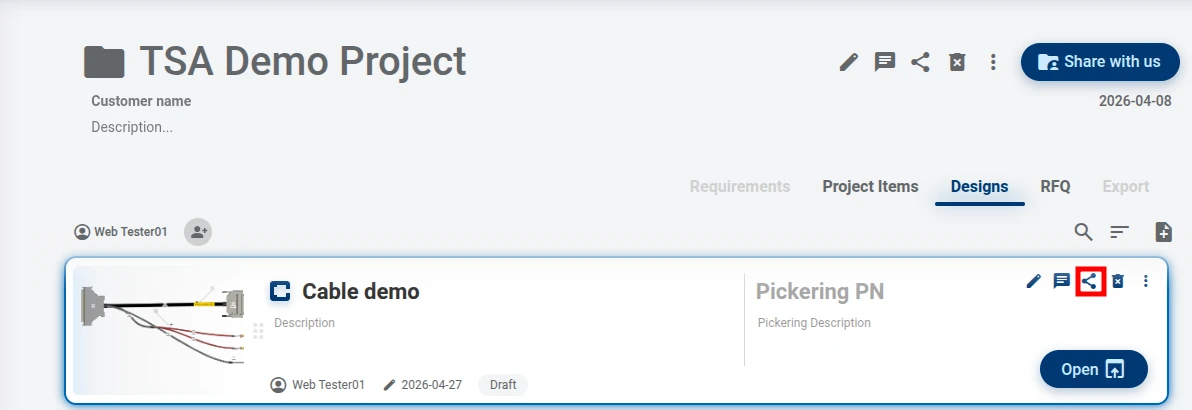Click the project share icon in header
The image size is (1192, 410).
coord(921,62)
